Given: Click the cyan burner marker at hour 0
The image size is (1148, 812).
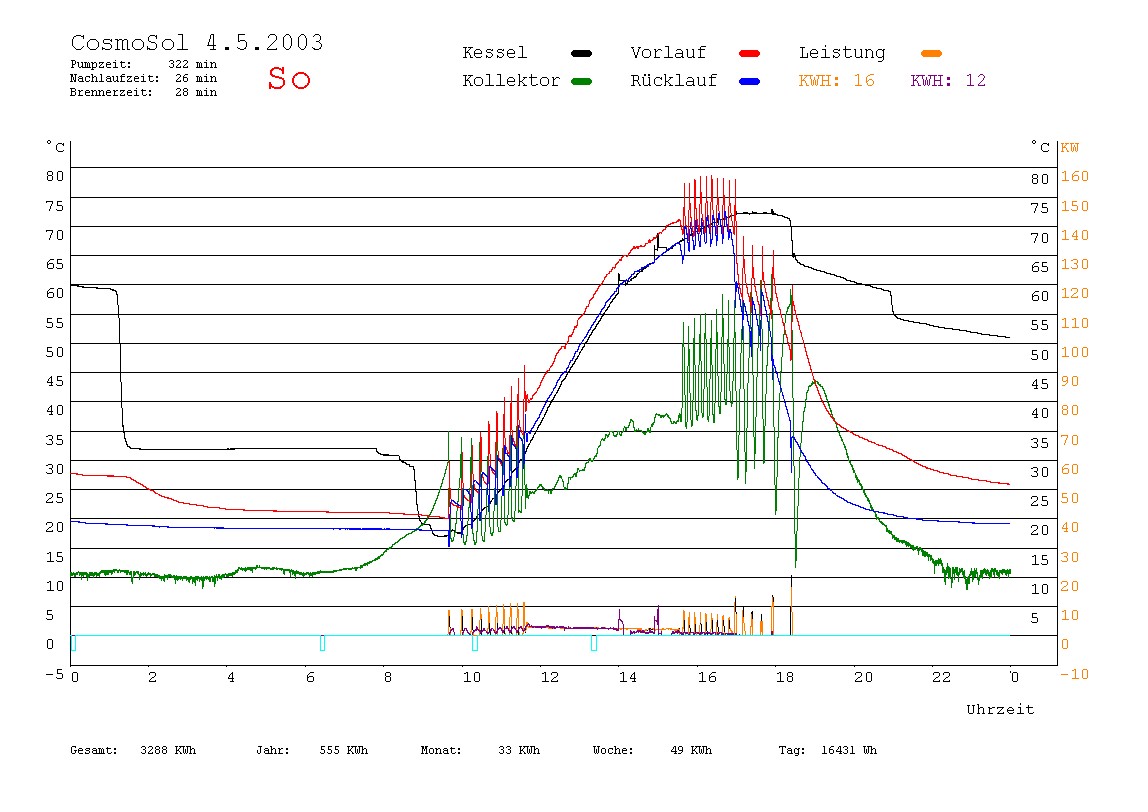Looking at the screenshot, I should tap(73, 643).
